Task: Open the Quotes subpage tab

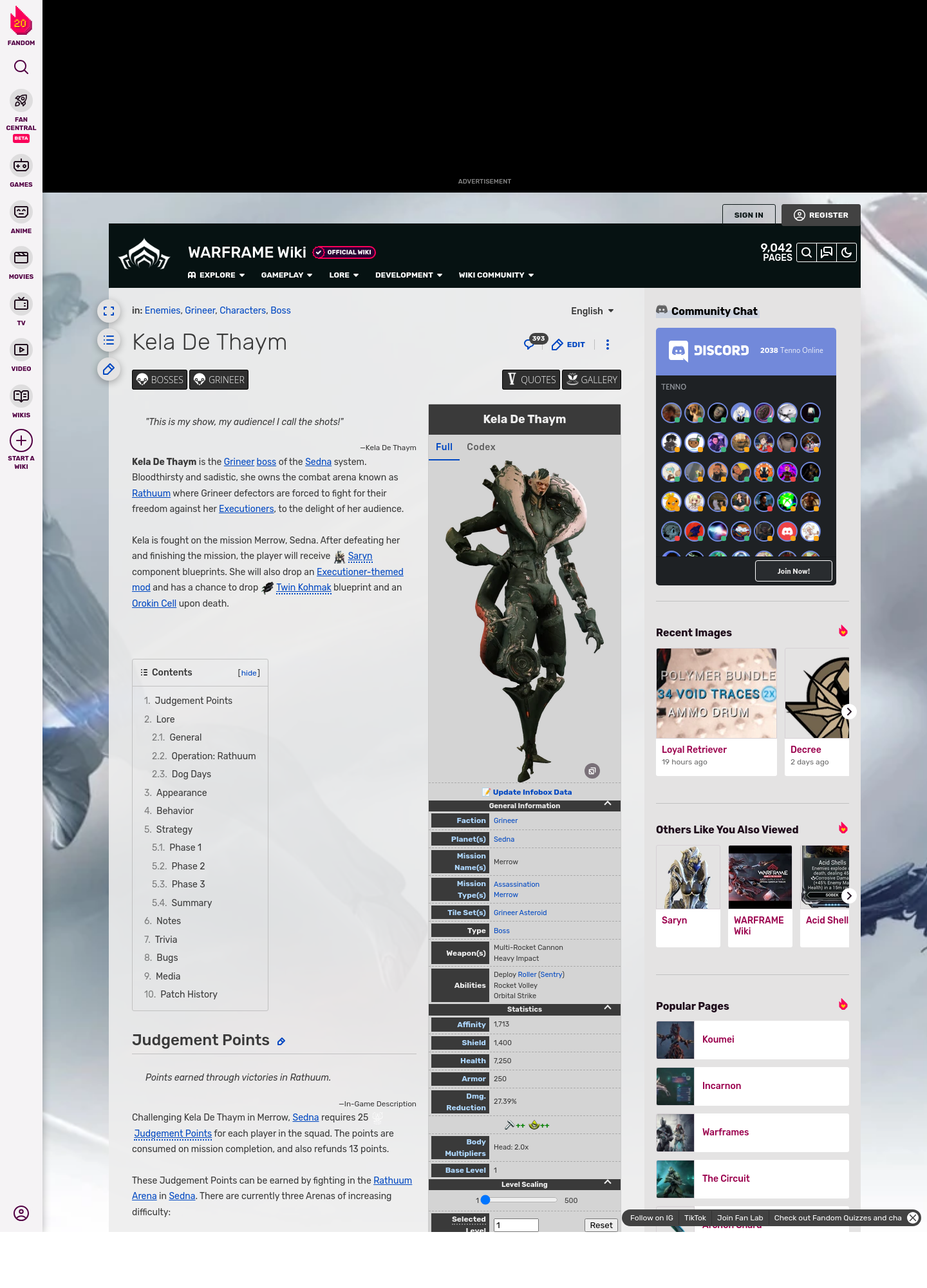Action: click(531, 380)
